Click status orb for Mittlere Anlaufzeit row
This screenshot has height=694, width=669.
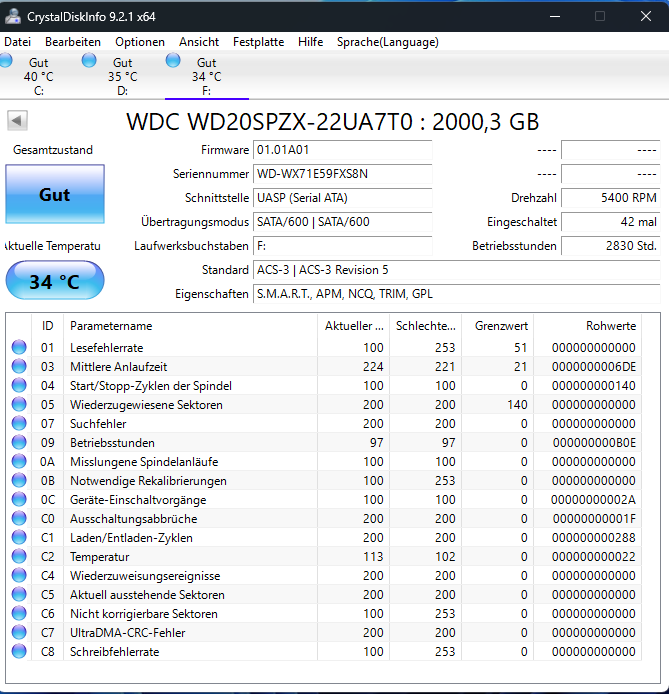click(x=19, y=366)
